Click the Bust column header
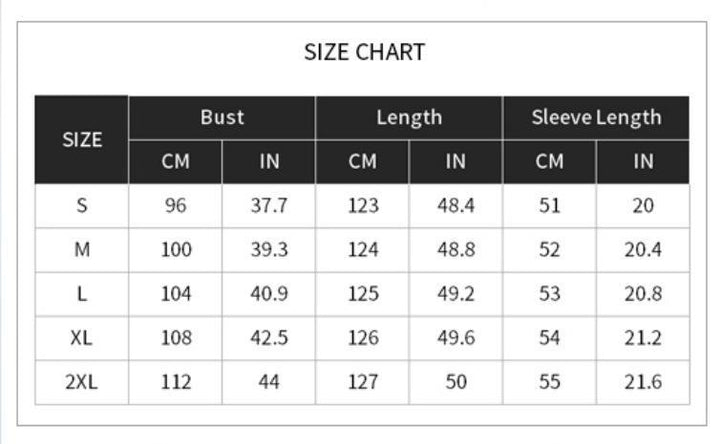 pyautogui.click(x=222, y=117)
